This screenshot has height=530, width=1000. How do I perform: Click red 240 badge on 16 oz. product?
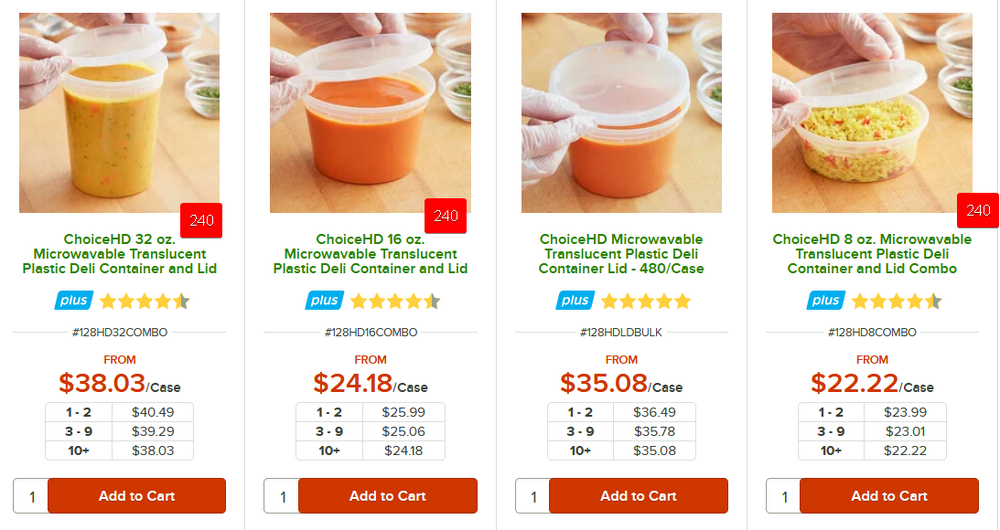(x=446, y=216)
